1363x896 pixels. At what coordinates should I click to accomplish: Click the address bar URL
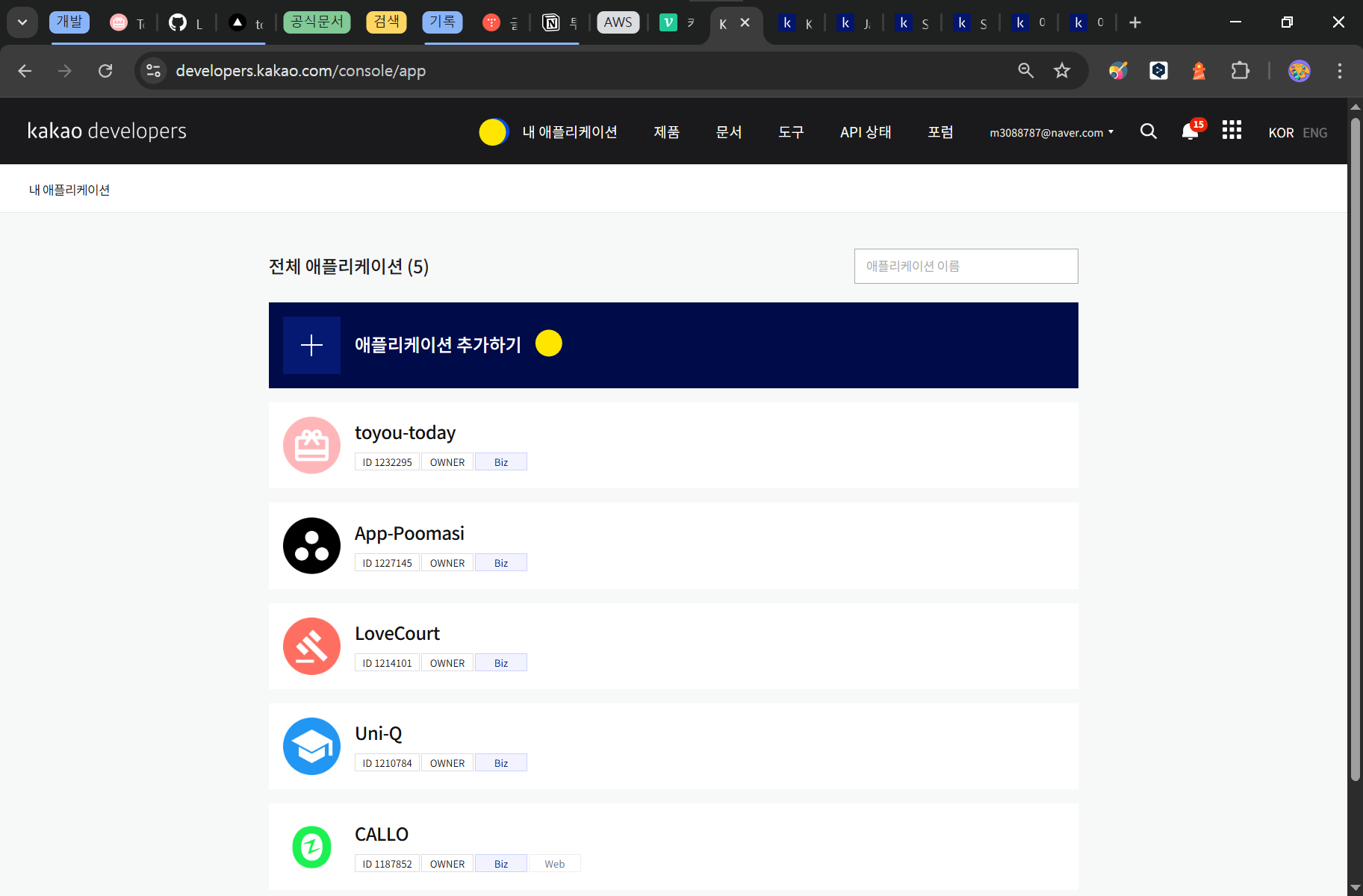(x=300, y=71)
